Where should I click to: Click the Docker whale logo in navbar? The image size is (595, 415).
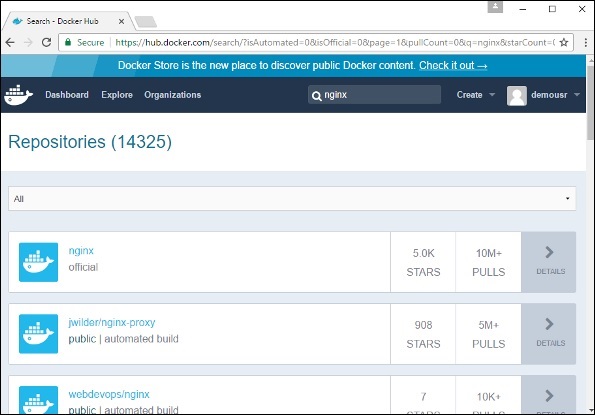(x=18, y=95)
